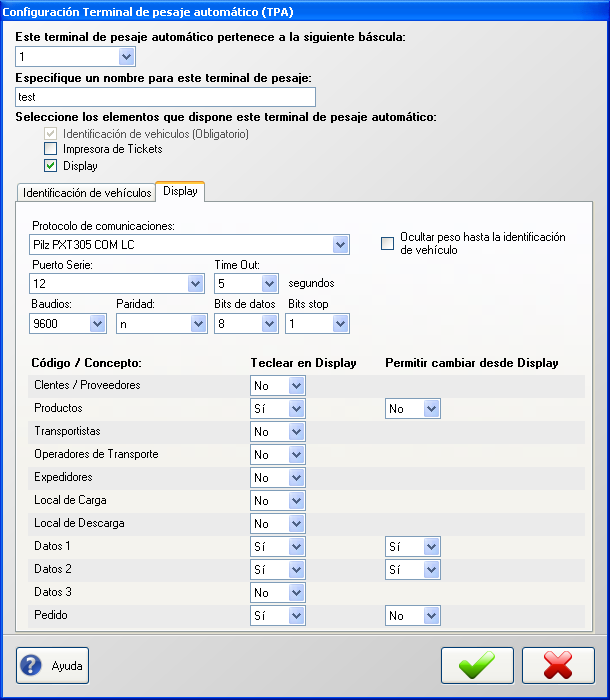Open the Paridad dropdown
The width and height of the screenshot is (610, 700).
click(162, 324)
